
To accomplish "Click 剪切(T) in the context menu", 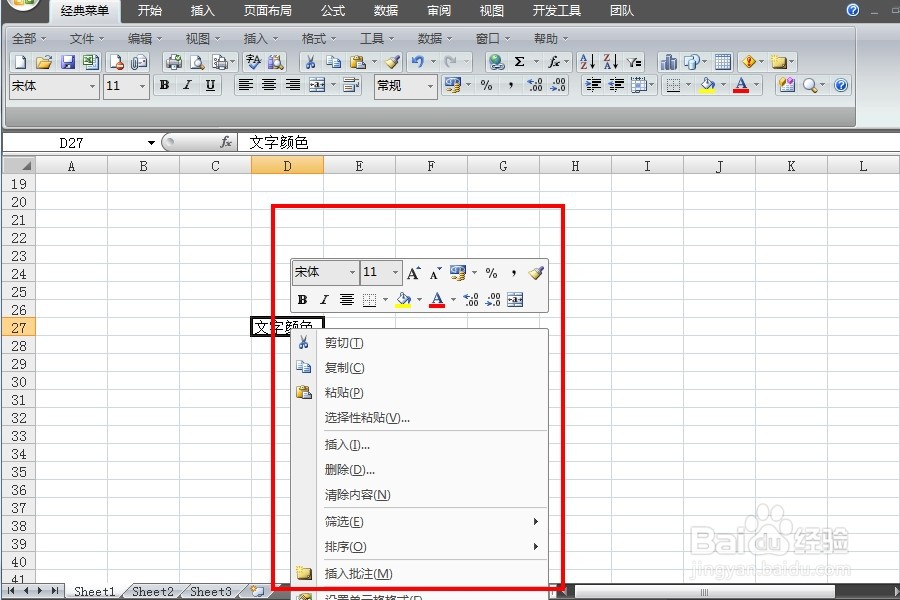I will click(420, 343).
